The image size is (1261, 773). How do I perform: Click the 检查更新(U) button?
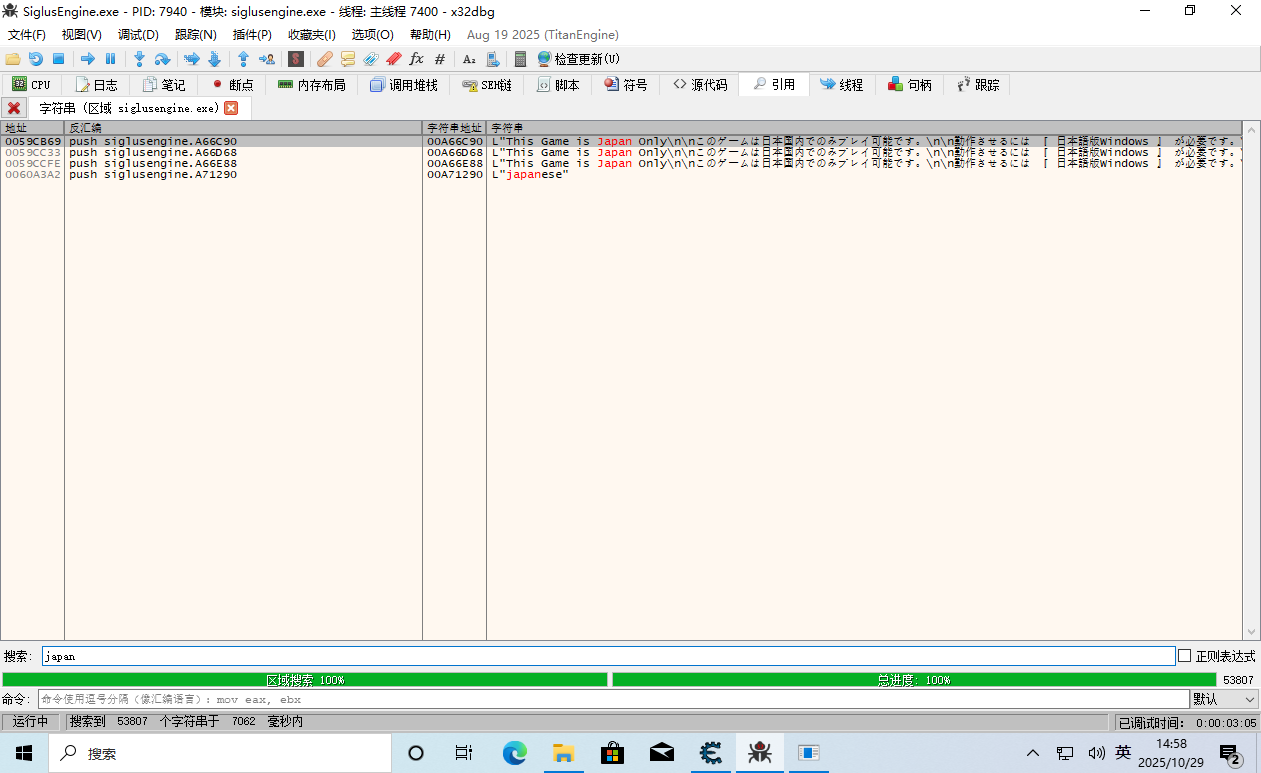point(578,59)
